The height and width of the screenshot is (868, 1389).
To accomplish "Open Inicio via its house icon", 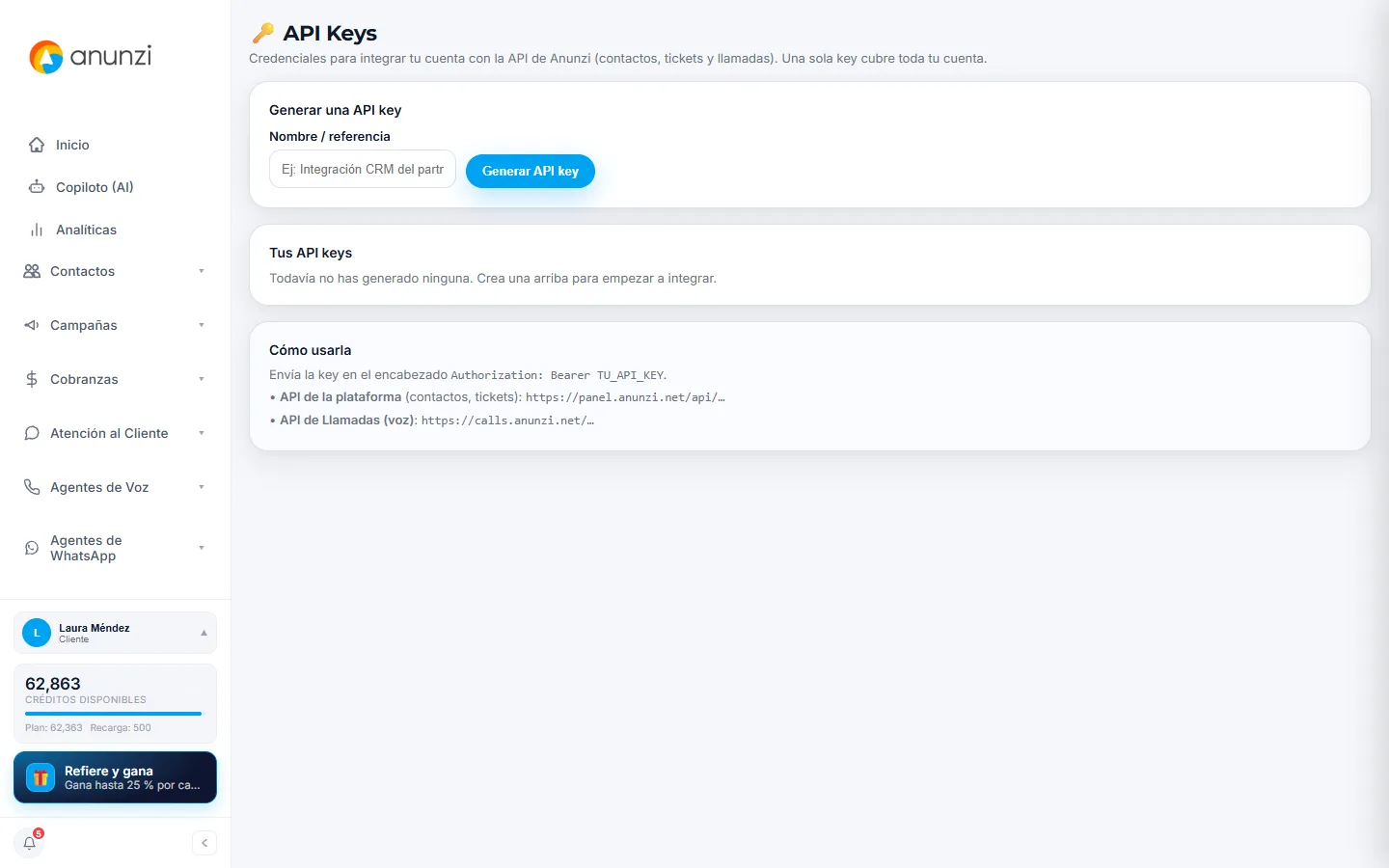I will tap(37, 145).
